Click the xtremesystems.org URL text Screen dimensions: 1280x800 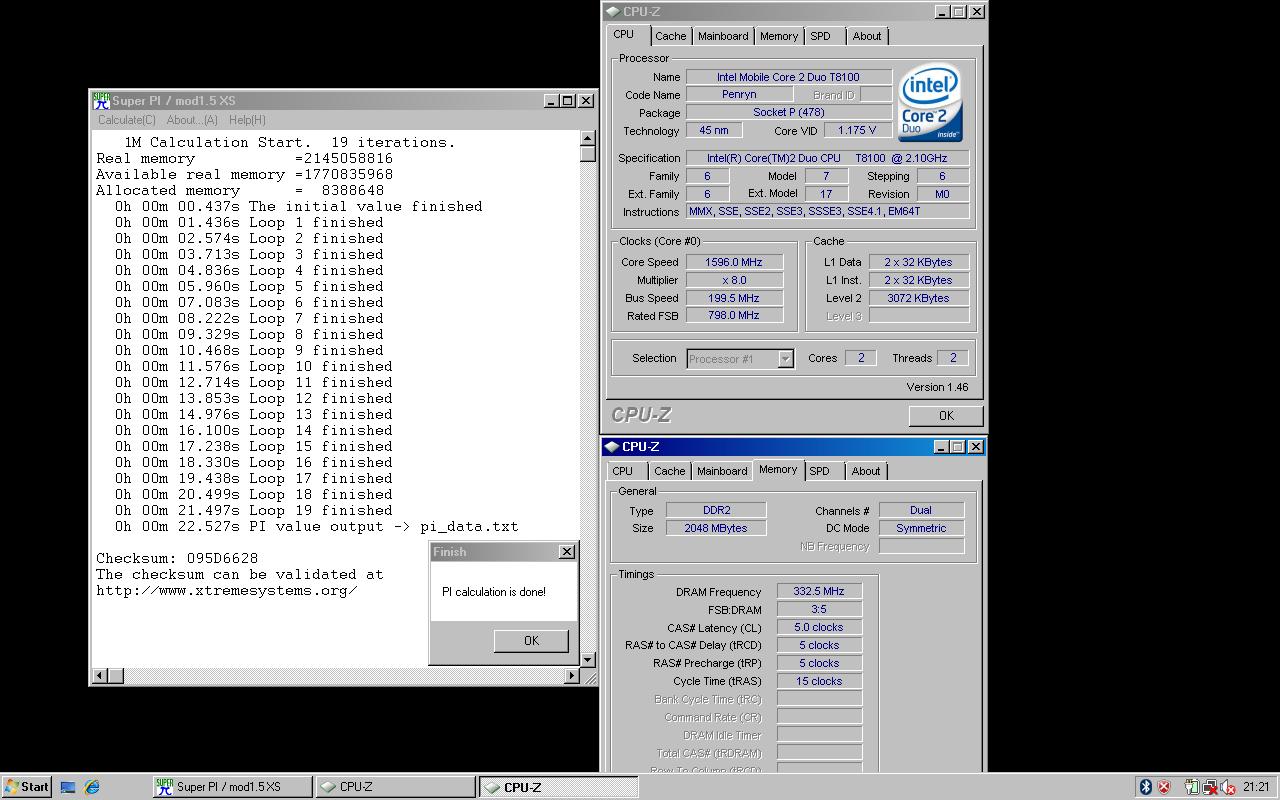pos(227,590)
